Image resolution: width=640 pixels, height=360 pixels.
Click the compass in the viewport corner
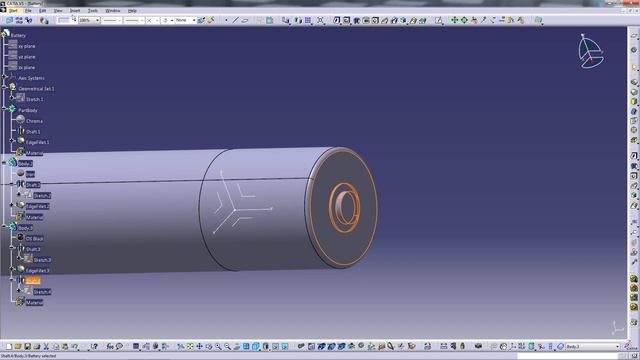tap(591, 51)
